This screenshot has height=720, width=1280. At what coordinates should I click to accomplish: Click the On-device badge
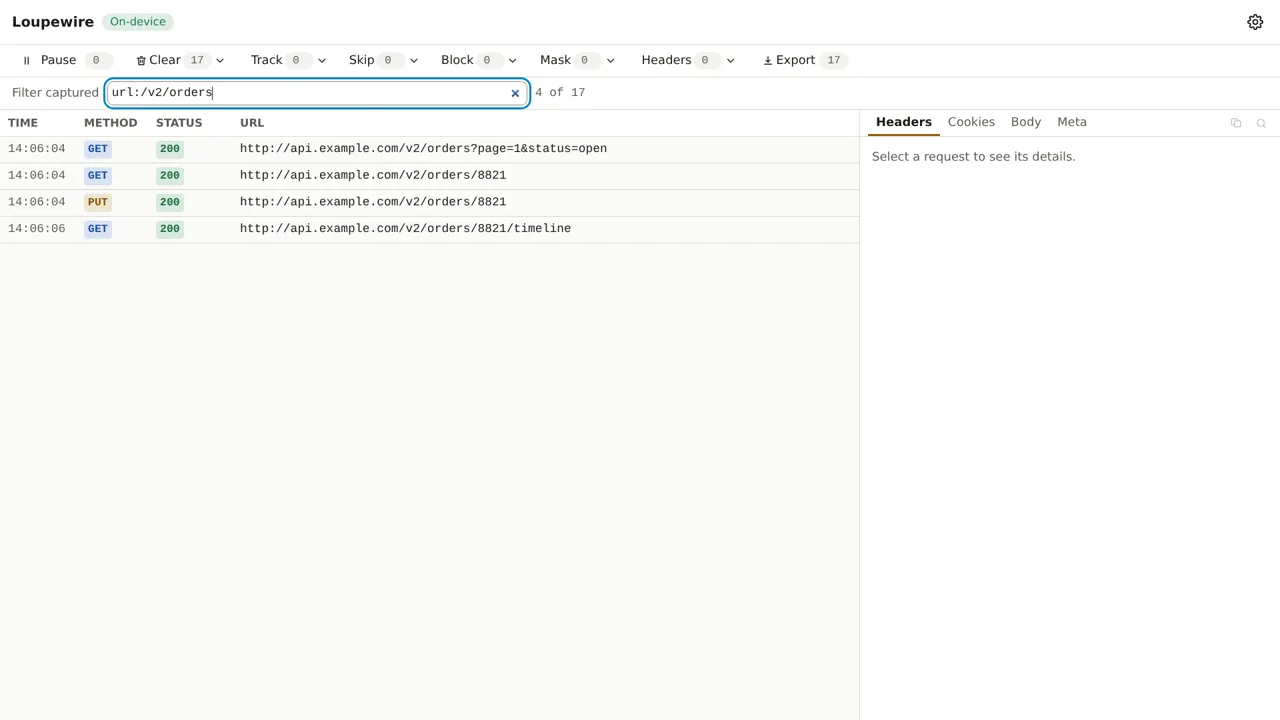138,22
